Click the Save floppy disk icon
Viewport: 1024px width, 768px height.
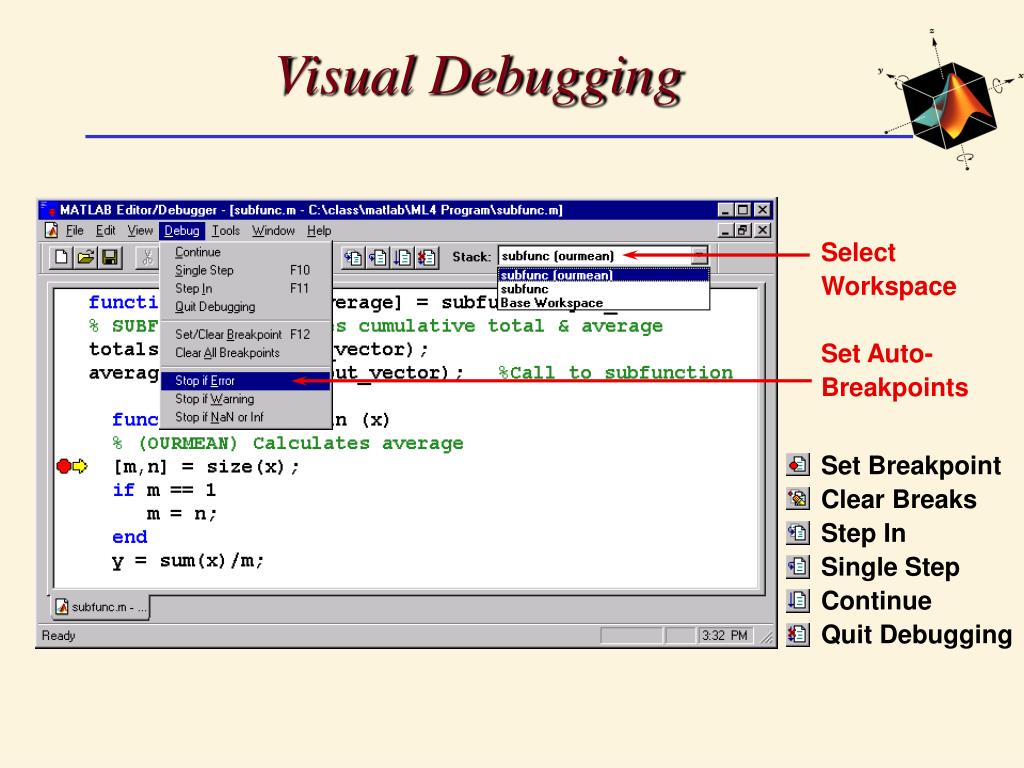click(x=110, y=257)
